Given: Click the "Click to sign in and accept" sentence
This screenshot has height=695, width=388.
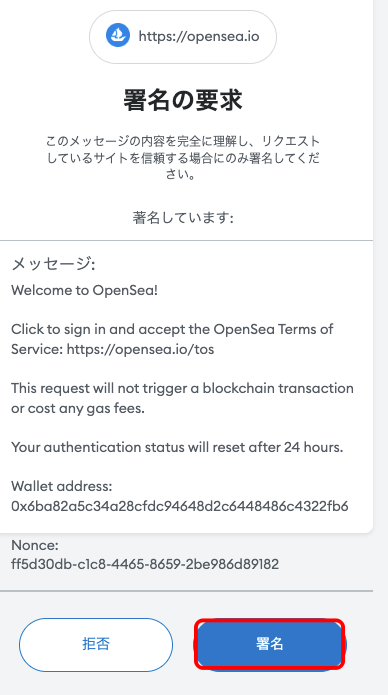Looking at the screenshot, I should (x=172, y=339).
